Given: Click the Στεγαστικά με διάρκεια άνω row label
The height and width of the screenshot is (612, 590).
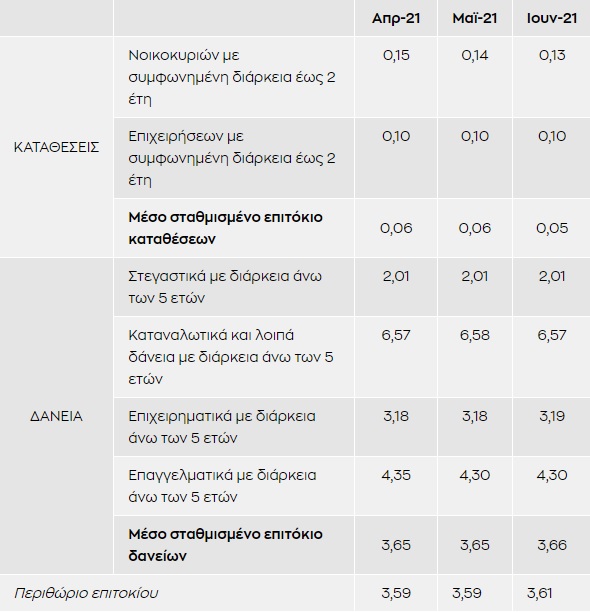Looking at the screenshot, I should click(x=225, y=287).
